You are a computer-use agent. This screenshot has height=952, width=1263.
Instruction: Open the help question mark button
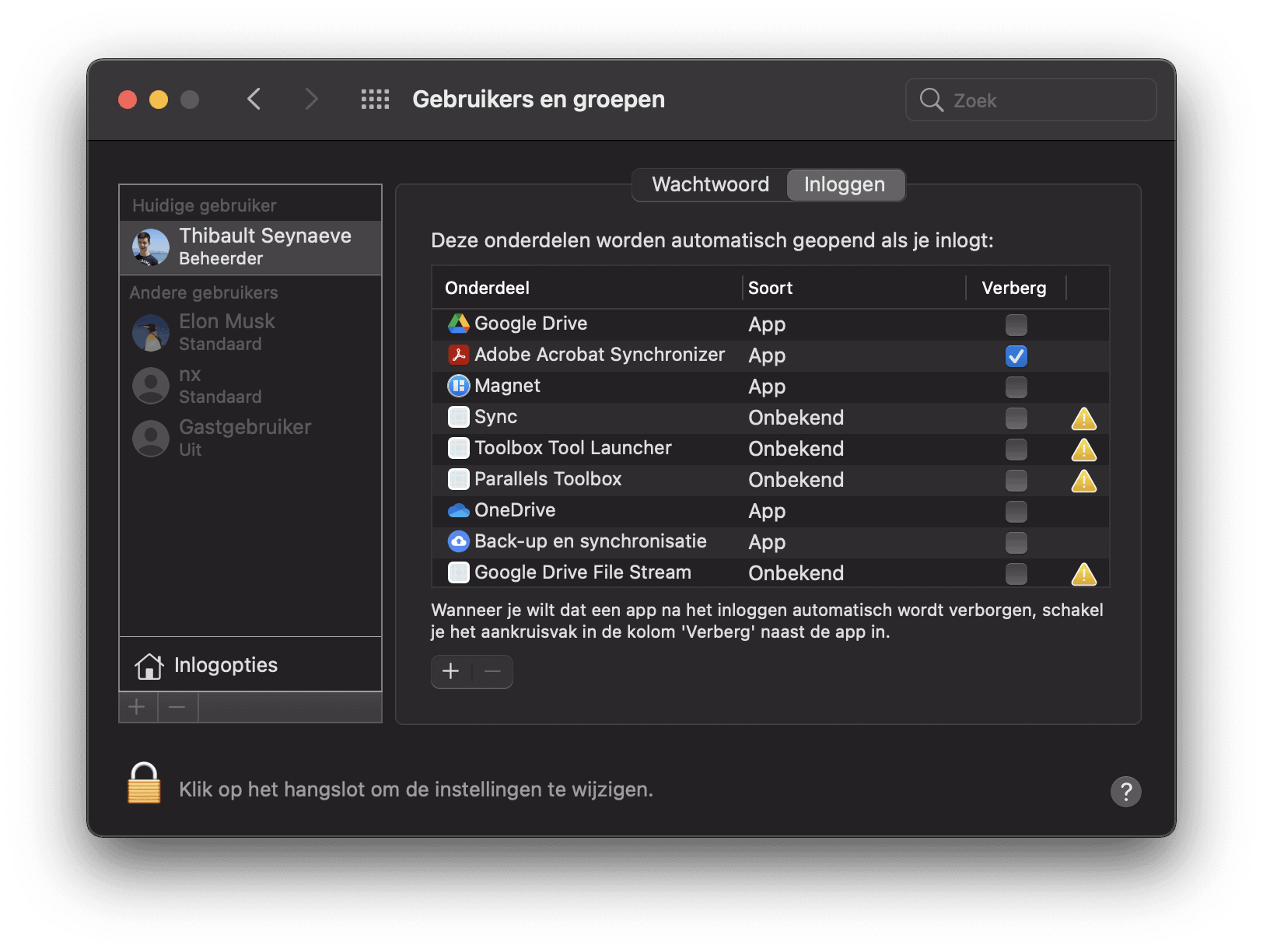pos(1125,791)
